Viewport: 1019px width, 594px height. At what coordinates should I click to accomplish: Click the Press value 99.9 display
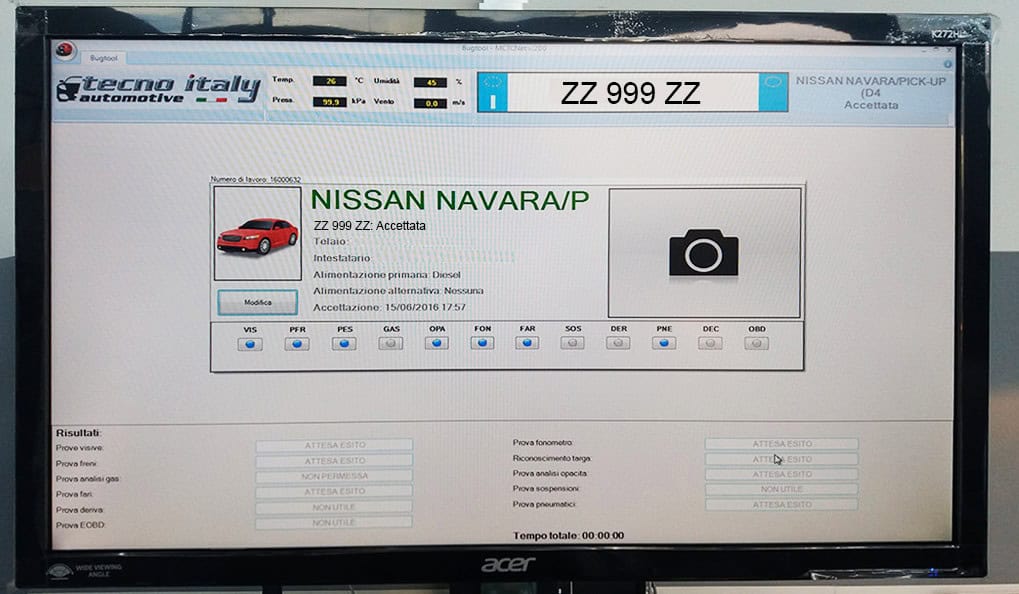coord(329,102)
